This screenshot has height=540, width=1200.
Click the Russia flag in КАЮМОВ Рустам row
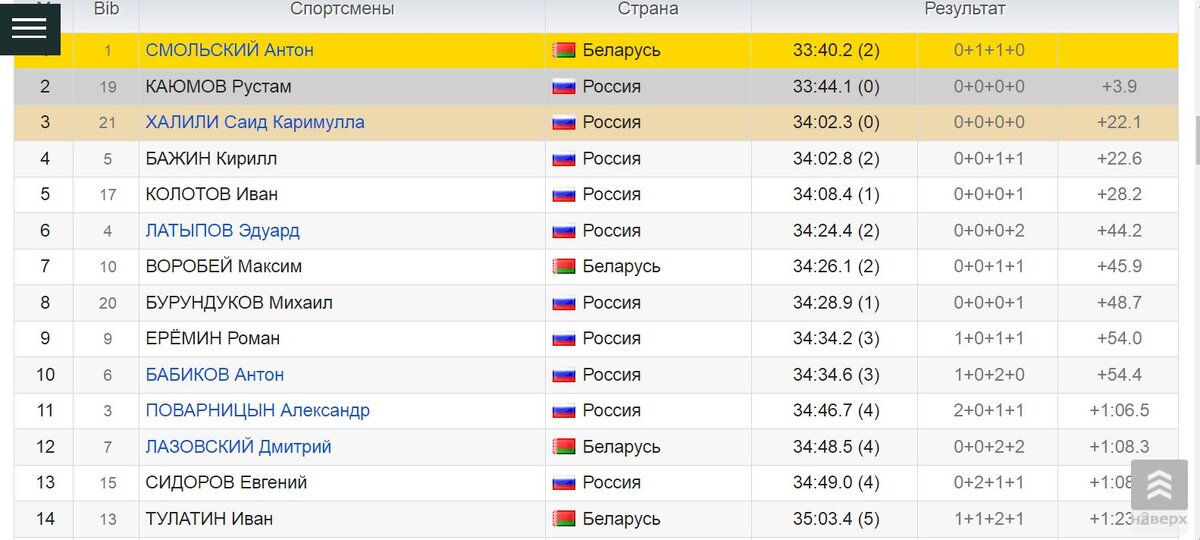point(564,86)
